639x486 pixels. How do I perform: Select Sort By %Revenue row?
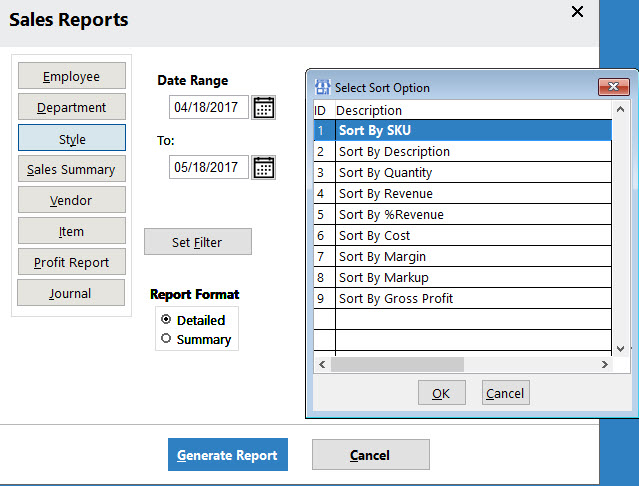pyautogui.click(x=463, y=215)
